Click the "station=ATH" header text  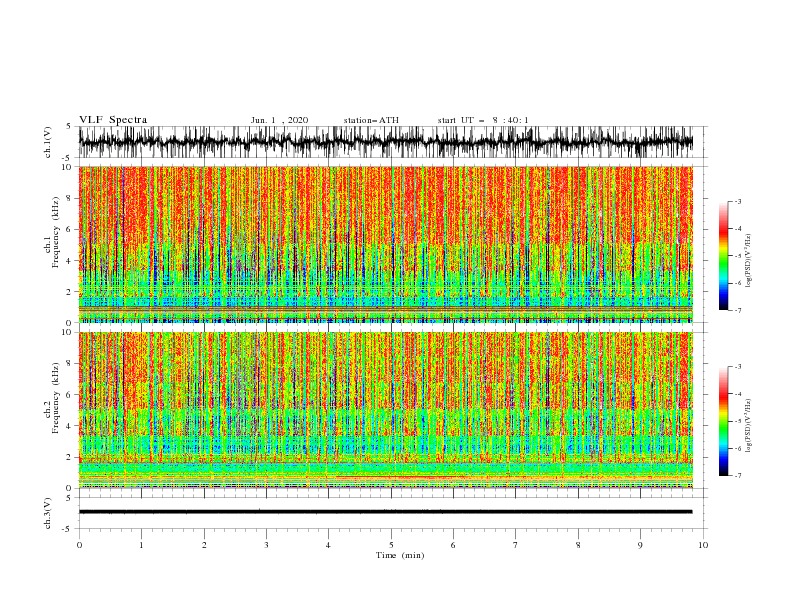pyautogui.click(x=371, y=120)
